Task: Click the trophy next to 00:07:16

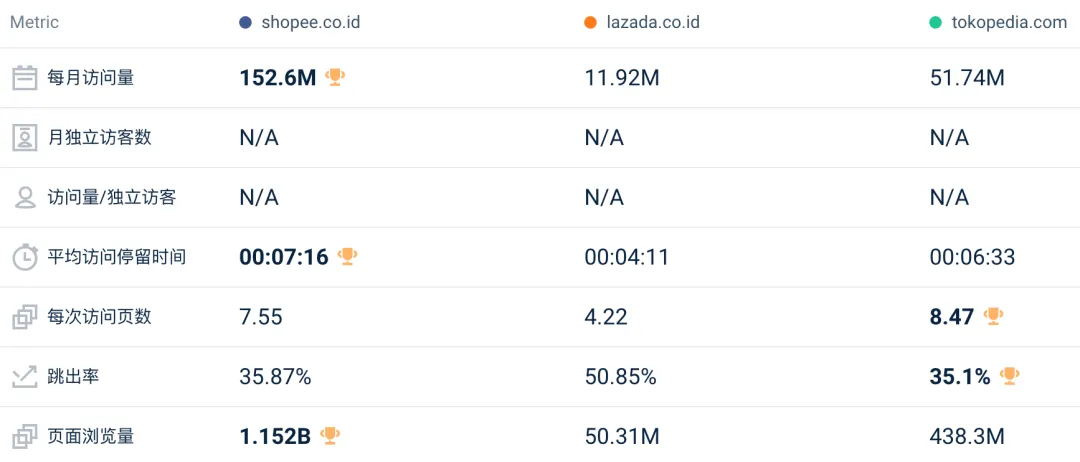Action: click(x=347, y=257)
